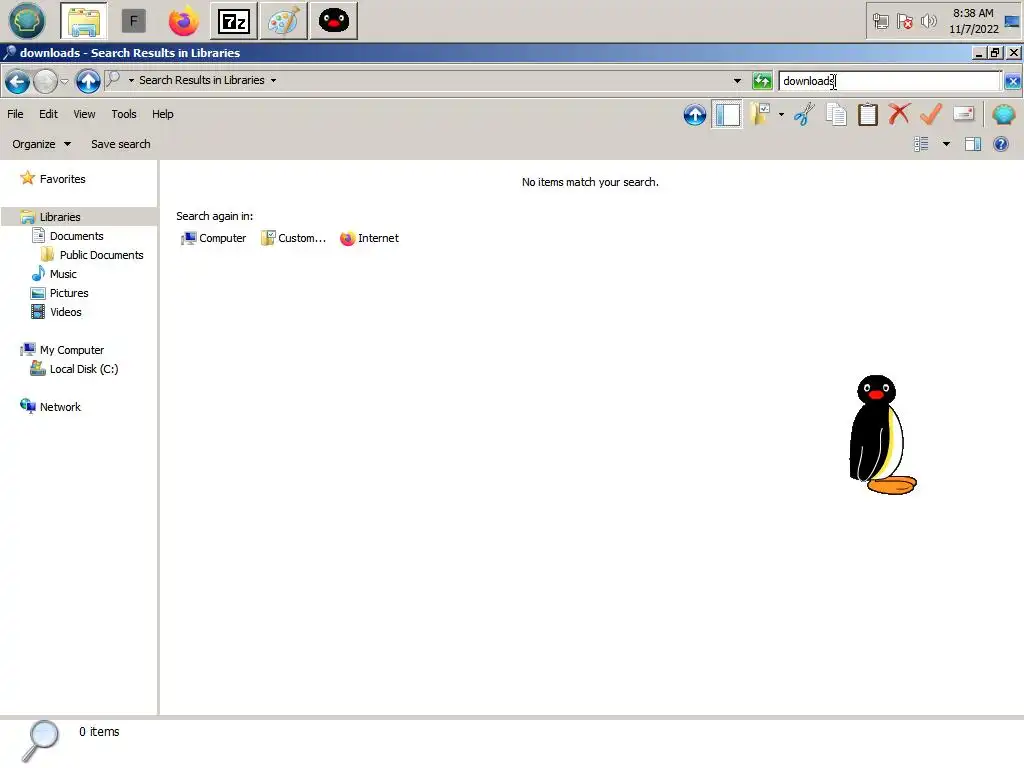Go back with the blue arrow

click(x=18, y=82)
